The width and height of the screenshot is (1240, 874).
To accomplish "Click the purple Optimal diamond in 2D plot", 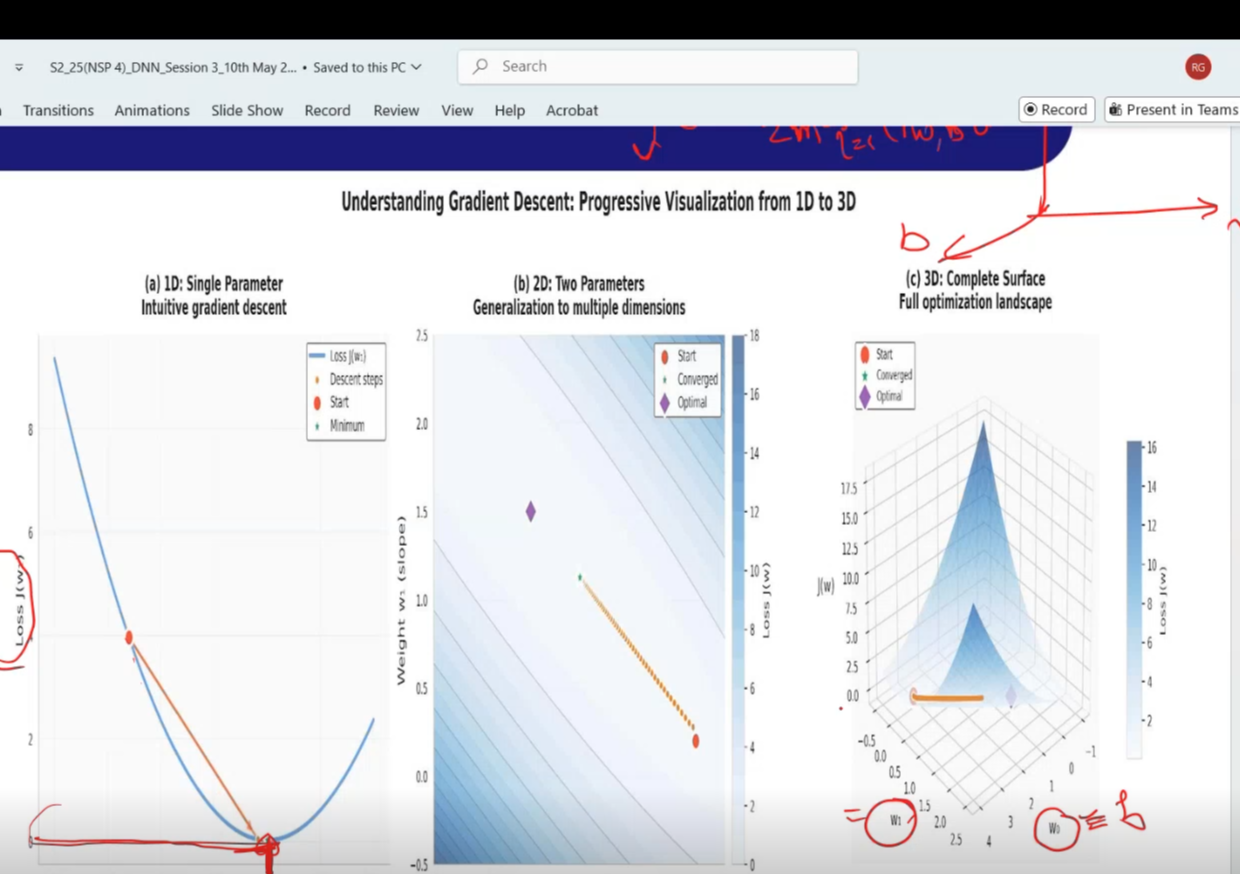I will (x=530, y=511).
